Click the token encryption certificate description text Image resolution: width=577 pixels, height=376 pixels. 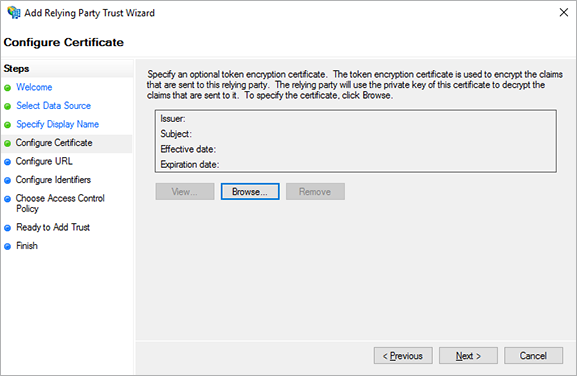355,85
